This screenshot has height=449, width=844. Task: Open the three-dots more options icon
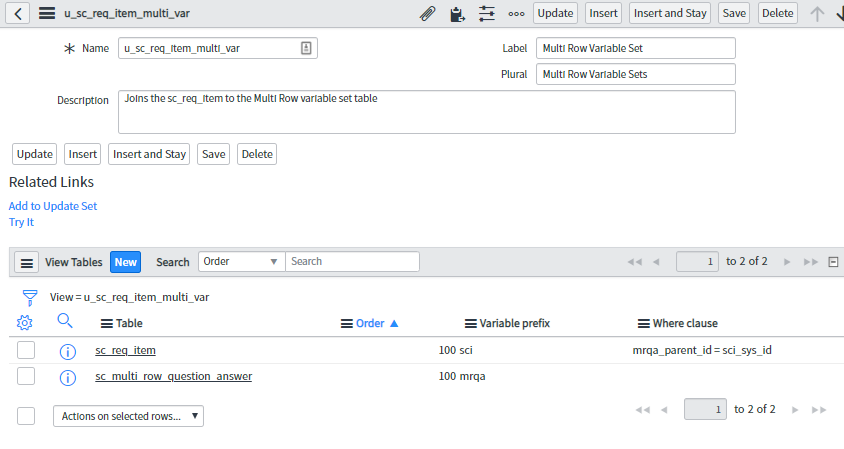tap(516, 13)
